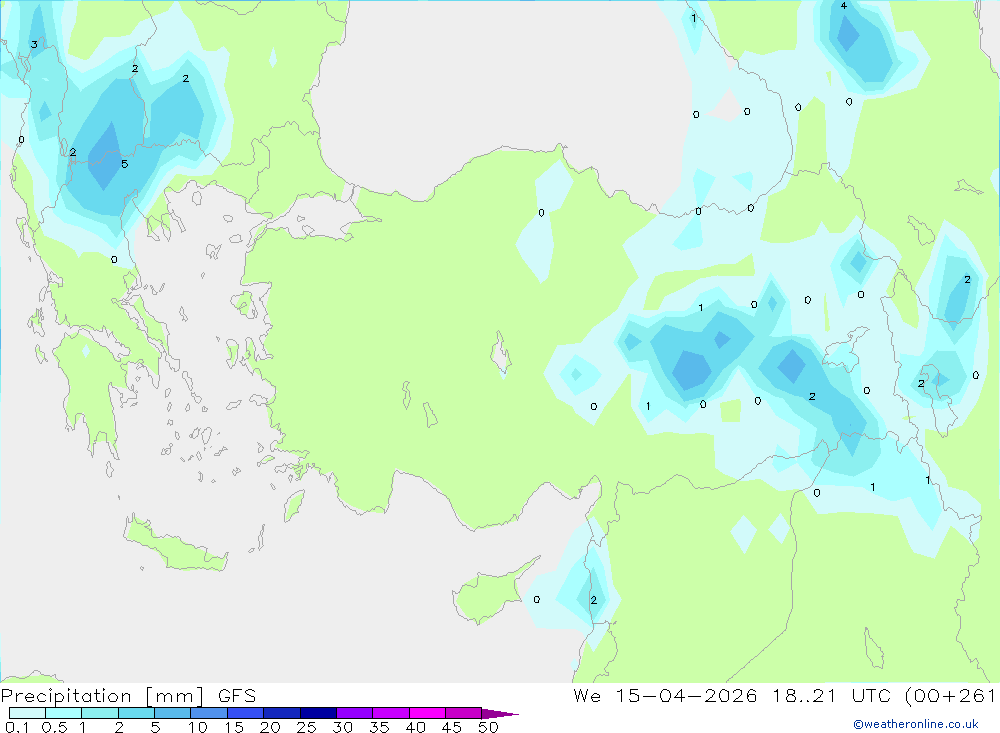The height and width of the screenshot is (733, 1000).
Task: Click the legend label '0.1'
Action: pos(17,727)
